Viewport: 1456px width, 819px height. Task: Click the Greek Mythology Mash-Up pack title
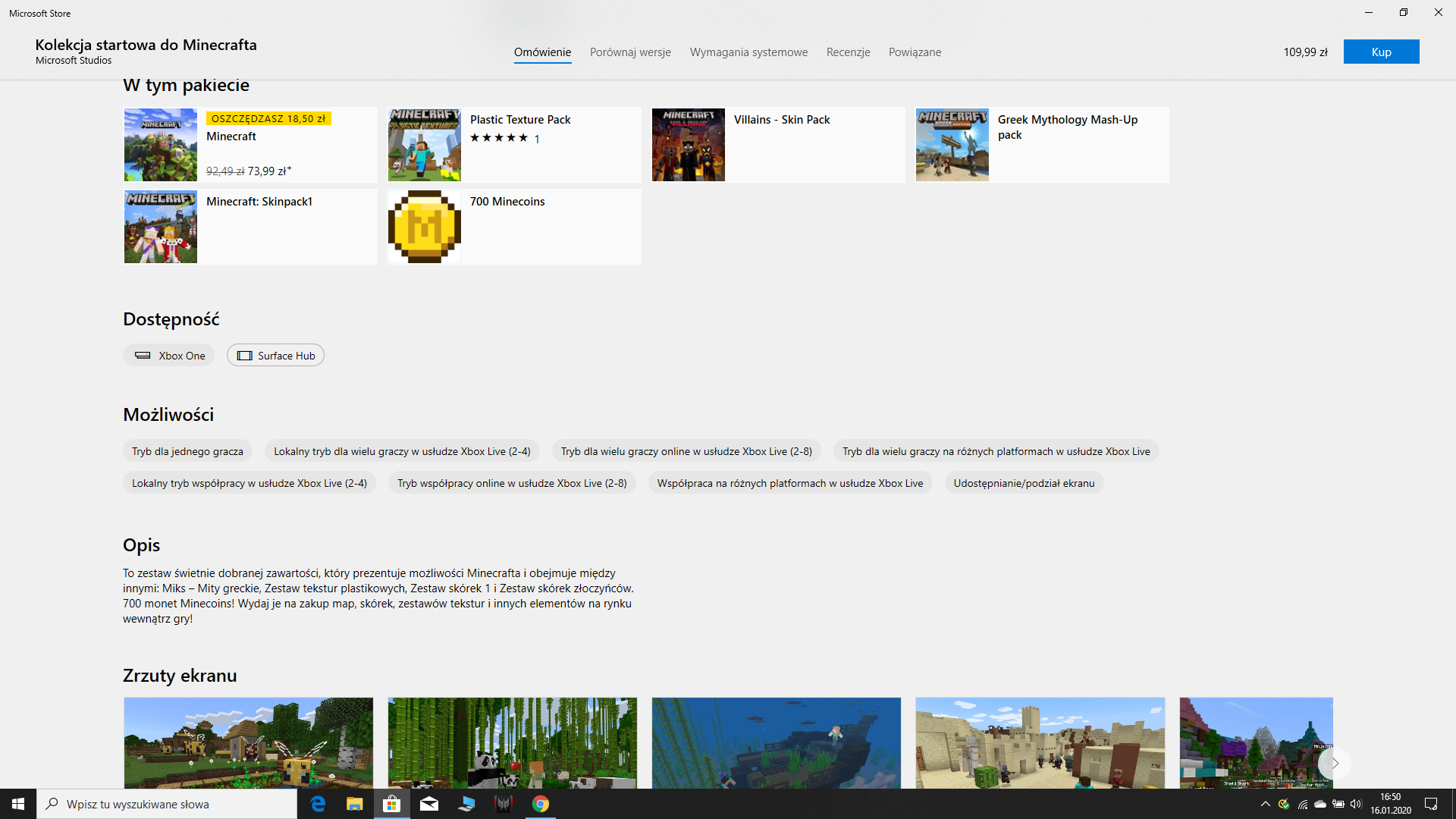click(1068, 127)
